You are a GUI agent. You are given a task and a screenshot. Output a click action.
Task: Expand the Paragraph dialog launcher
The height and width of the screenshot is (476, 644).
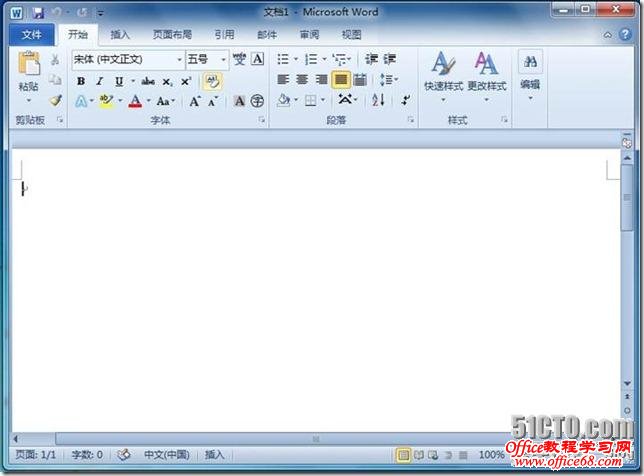411,120
